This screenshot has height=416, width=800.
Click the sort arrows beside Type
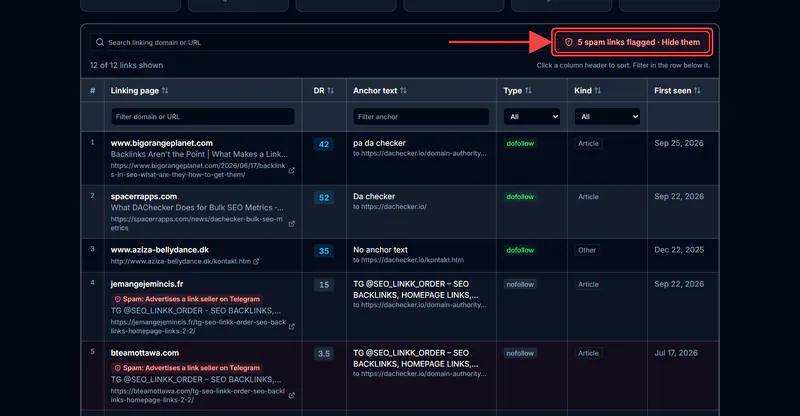point(528,90)
